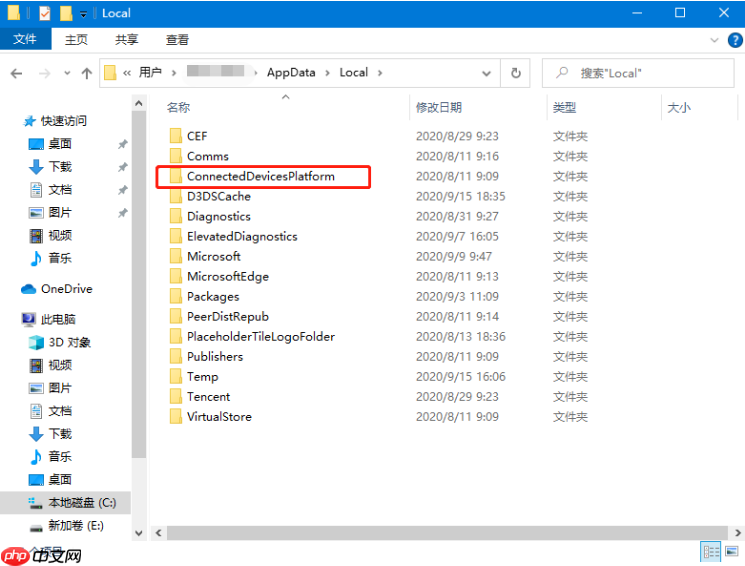Click the 2020/9/15 18:35 date of D3DSCache
This screenshot has height=566, width=745.
(460, 196)
